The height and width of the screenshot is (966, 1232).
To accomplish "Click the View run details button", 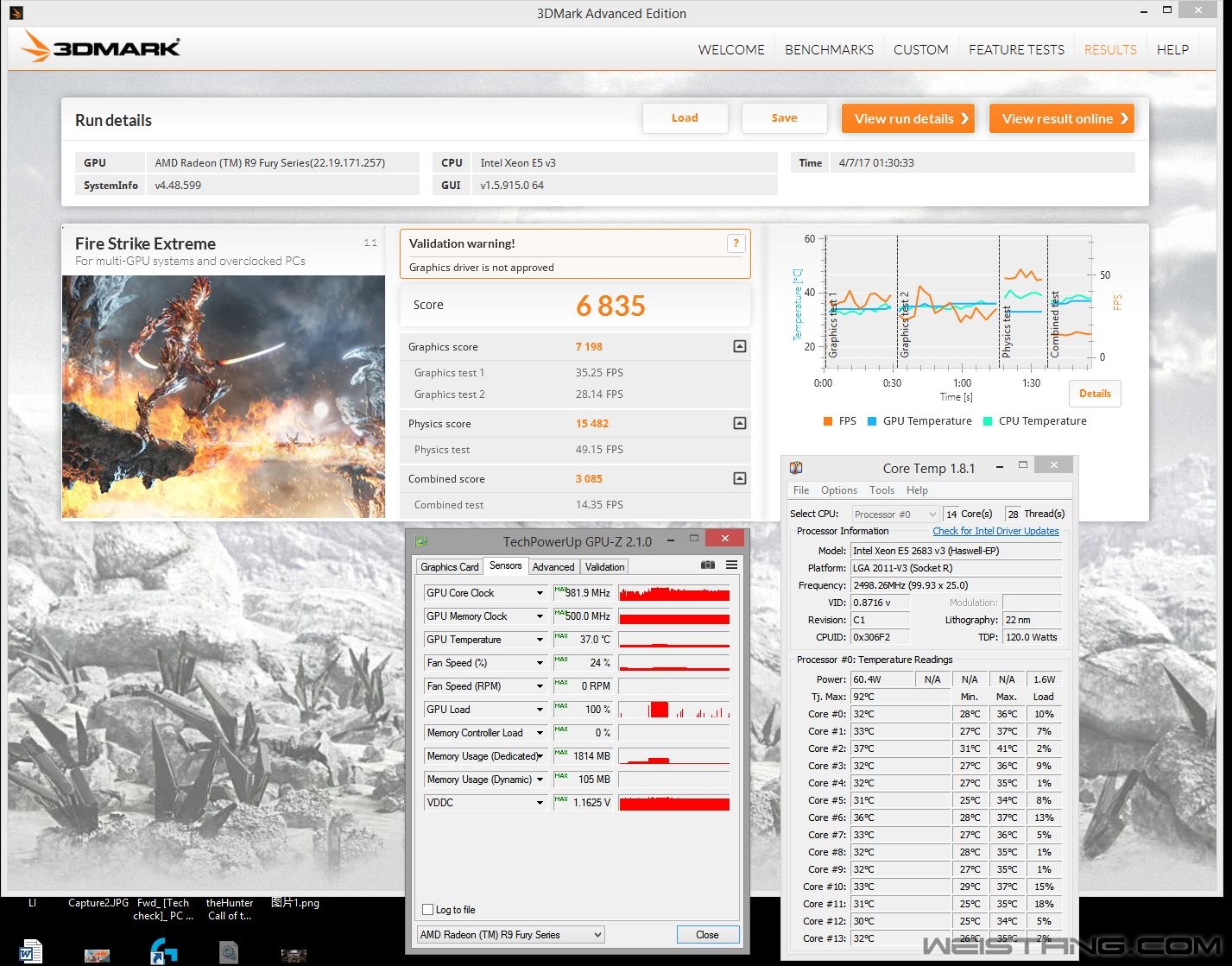I will pos(907,119).
